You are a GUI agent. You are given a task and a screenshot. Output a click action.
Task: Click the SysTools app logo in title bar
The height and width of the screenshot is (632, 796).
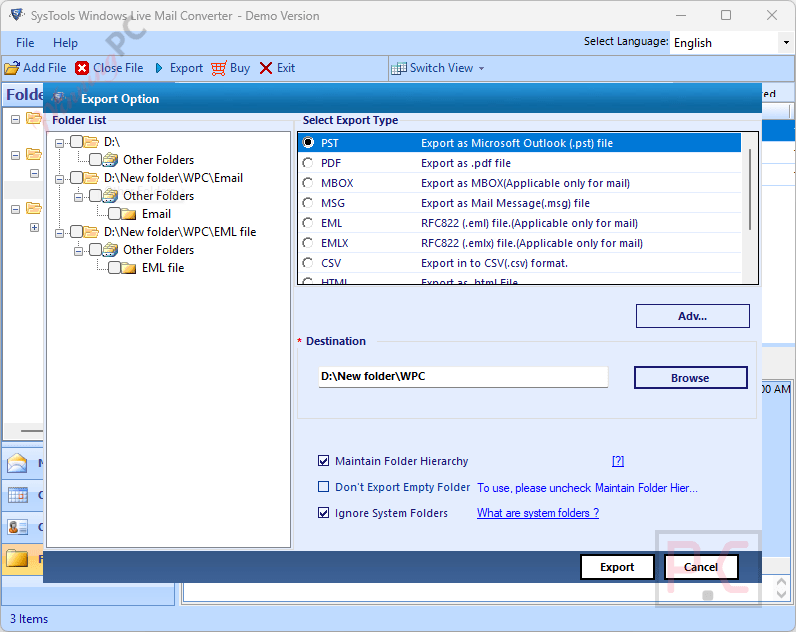pyautogui.click(x=17, y=15)
